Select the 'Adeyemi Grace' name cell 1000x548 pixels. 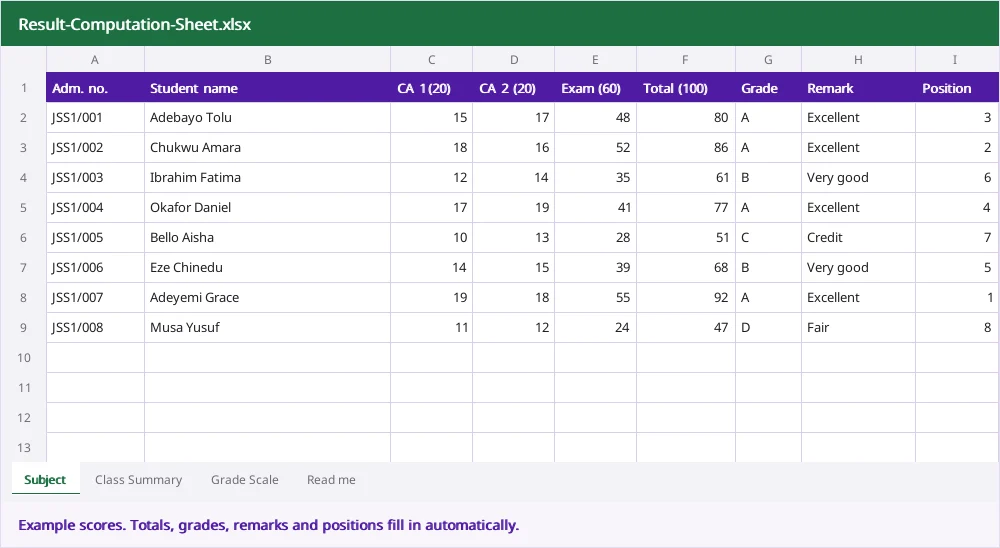click(x=267, y=297)
